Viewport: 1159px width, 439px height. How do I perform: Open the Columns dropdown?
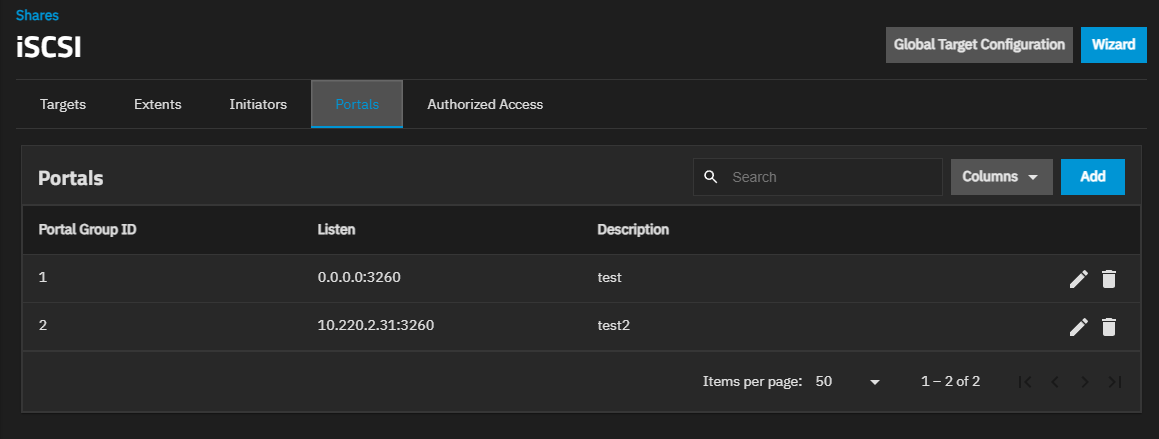coord(1001,177)
